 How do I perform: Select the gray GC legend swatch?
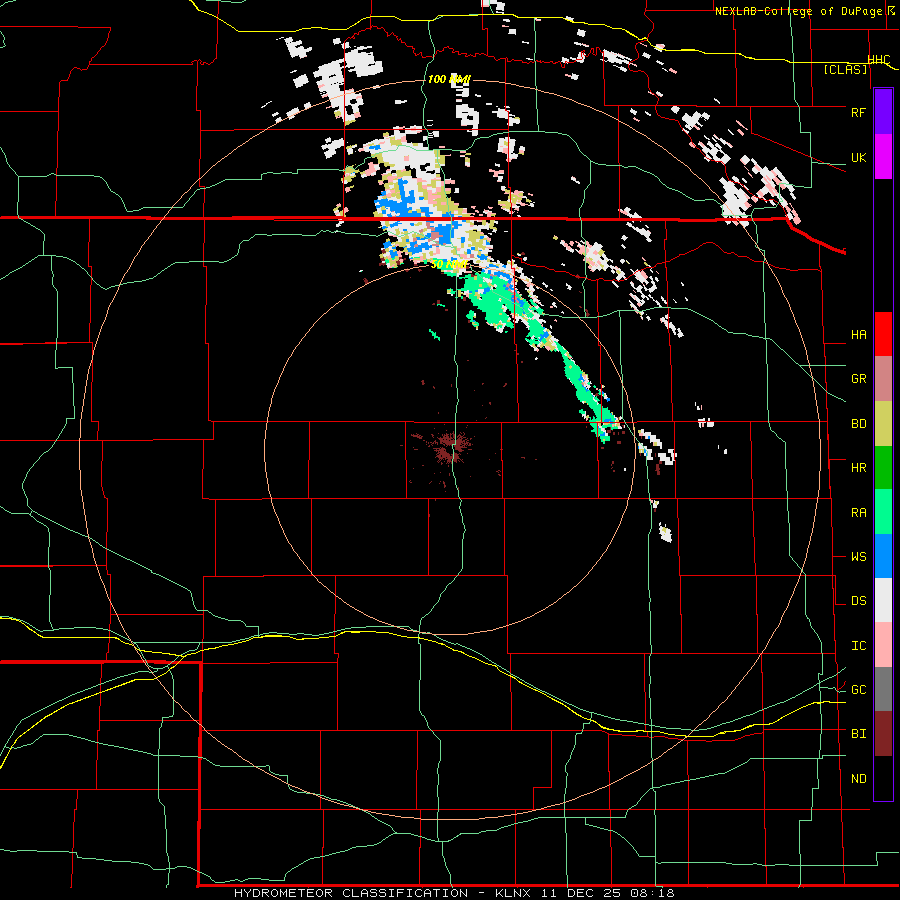point(883,689)
